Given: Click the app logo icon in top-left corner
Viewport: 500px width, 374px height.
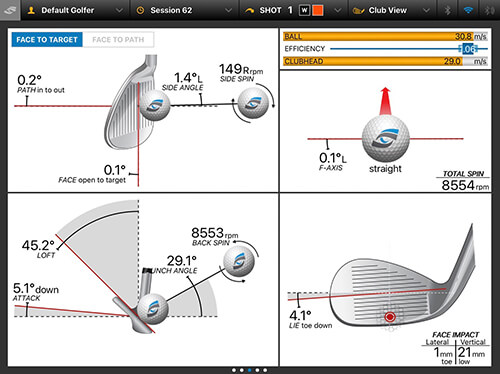Looking at the screenshot, I should click(x=10, y=10).
